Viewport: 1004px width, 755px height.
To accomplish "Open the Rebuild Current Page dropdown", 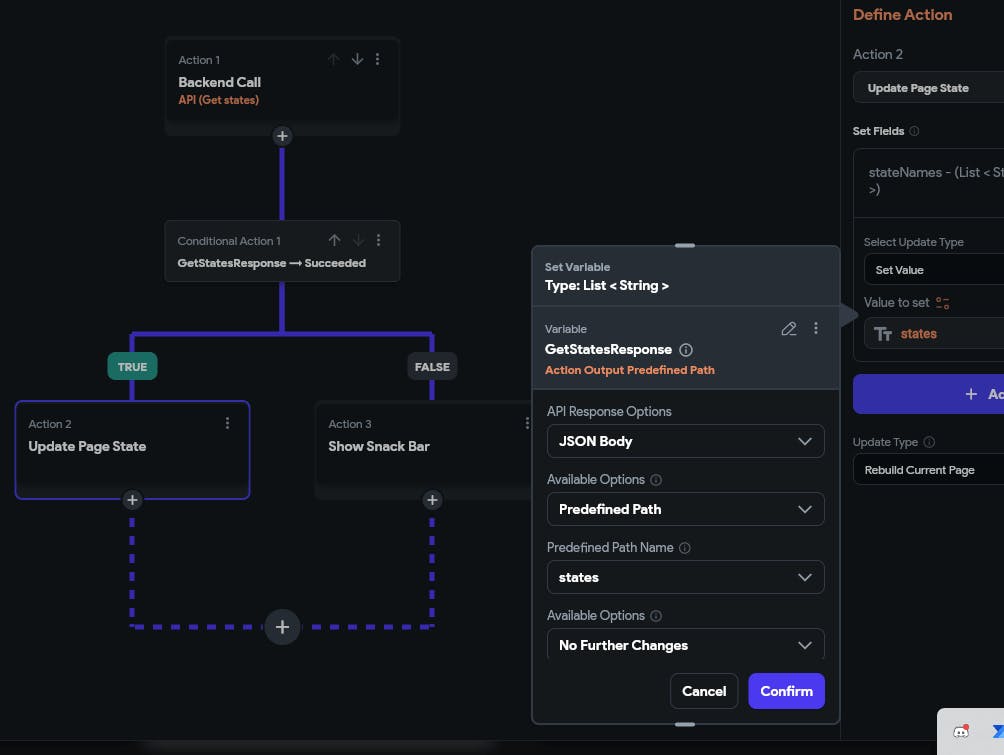I will 928,470.
